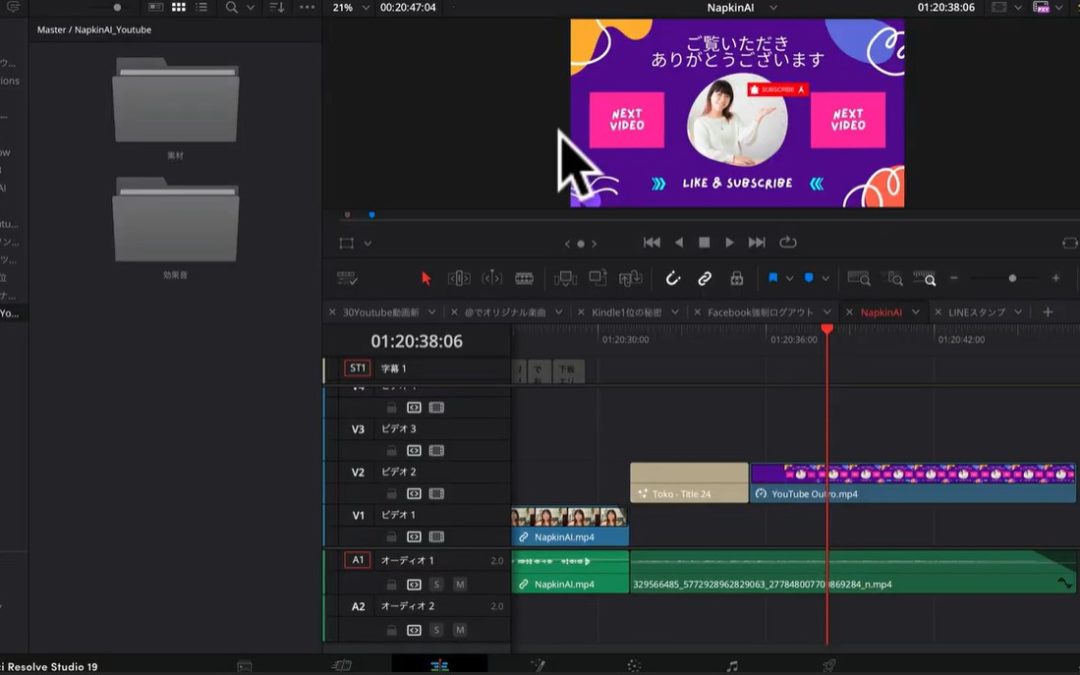Open the marker color dropdown

[826, 278]
